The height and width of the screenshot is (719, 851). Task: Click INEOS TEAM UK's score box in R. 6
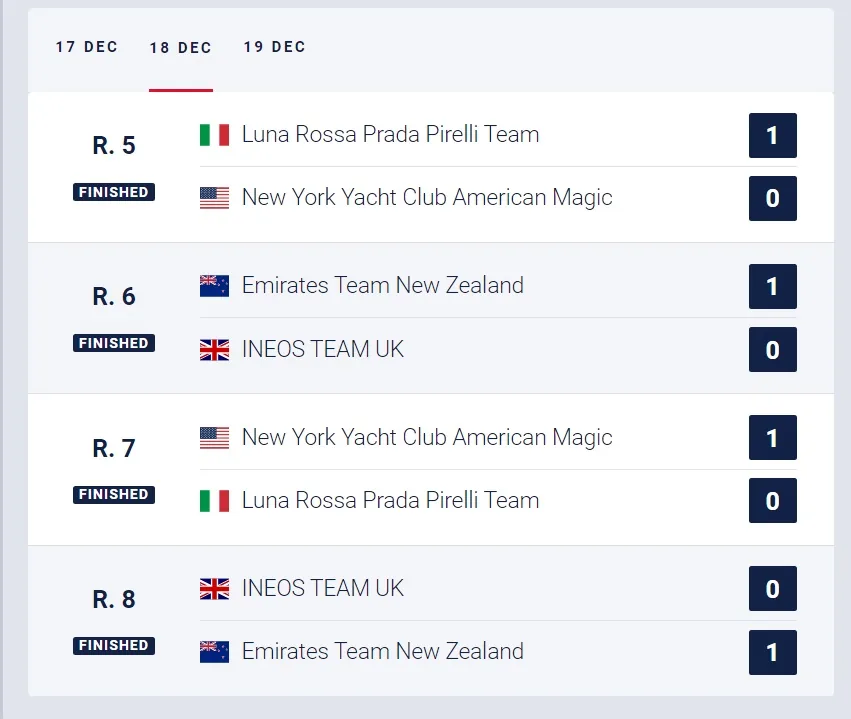point(773,349)
